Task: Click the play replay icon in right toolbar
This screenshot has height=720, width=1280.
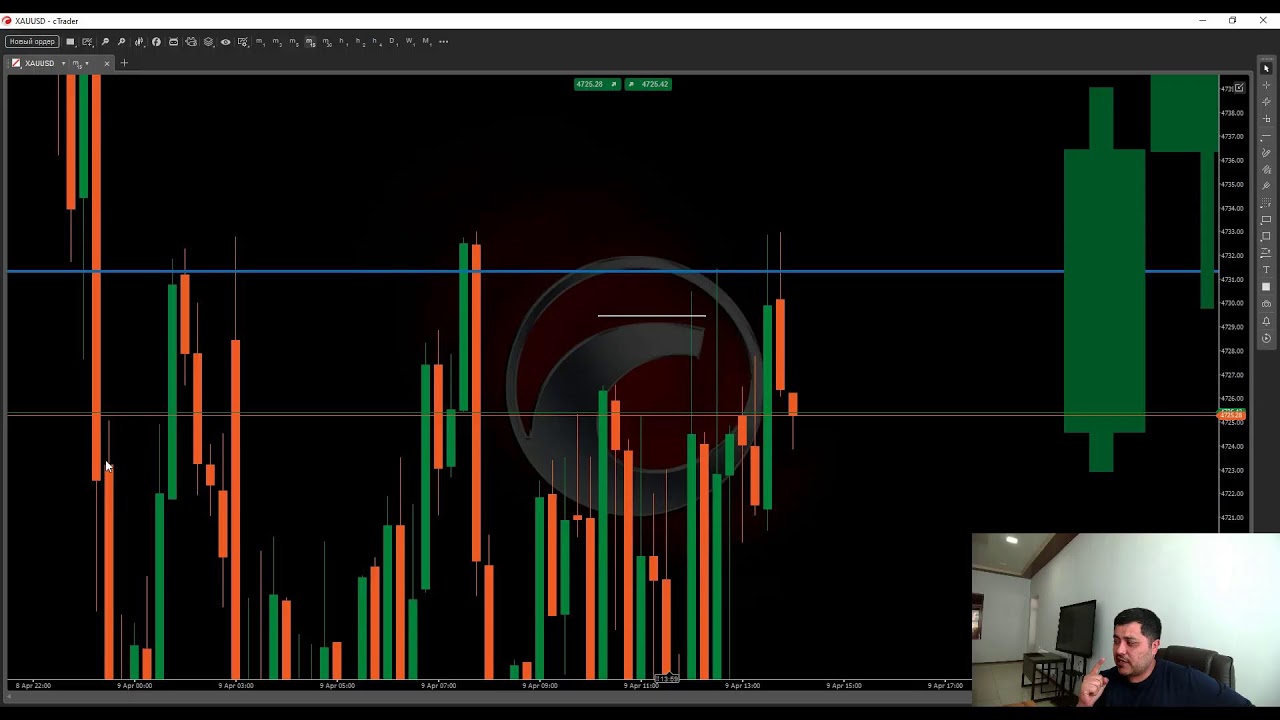Action: 1266,338
